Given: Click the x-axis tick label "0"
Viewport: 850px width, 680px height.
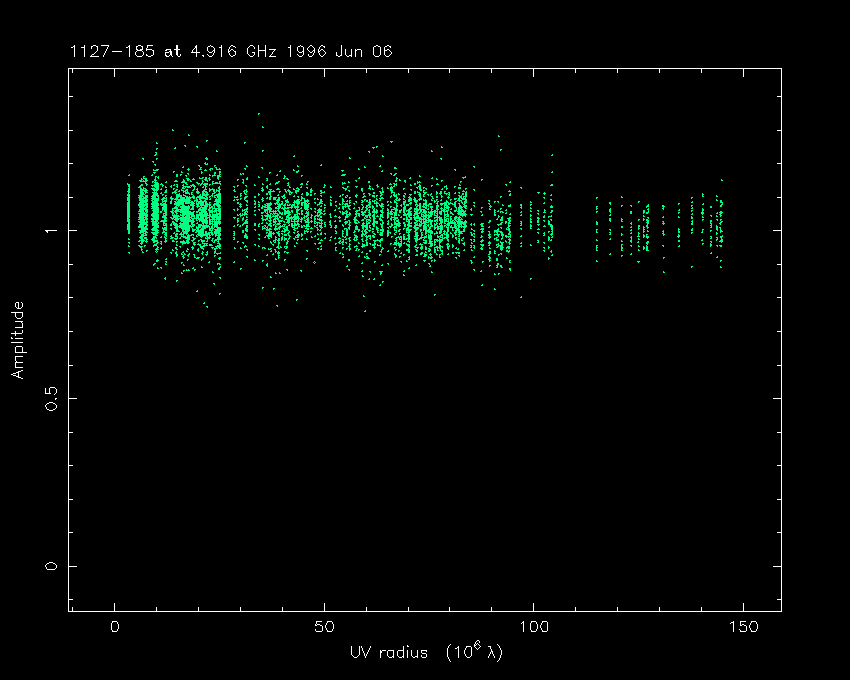Looking at the screenshot, I should (115, 627).
